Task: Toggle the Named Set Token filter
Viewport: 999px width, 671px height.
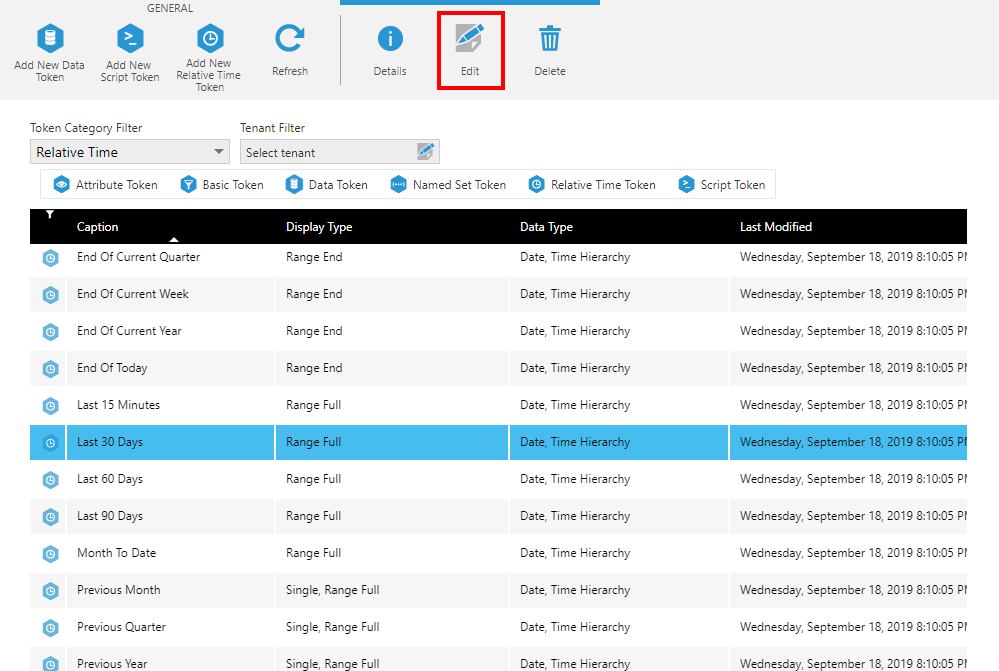Action: pyautogui.click(x=448, y=185)
